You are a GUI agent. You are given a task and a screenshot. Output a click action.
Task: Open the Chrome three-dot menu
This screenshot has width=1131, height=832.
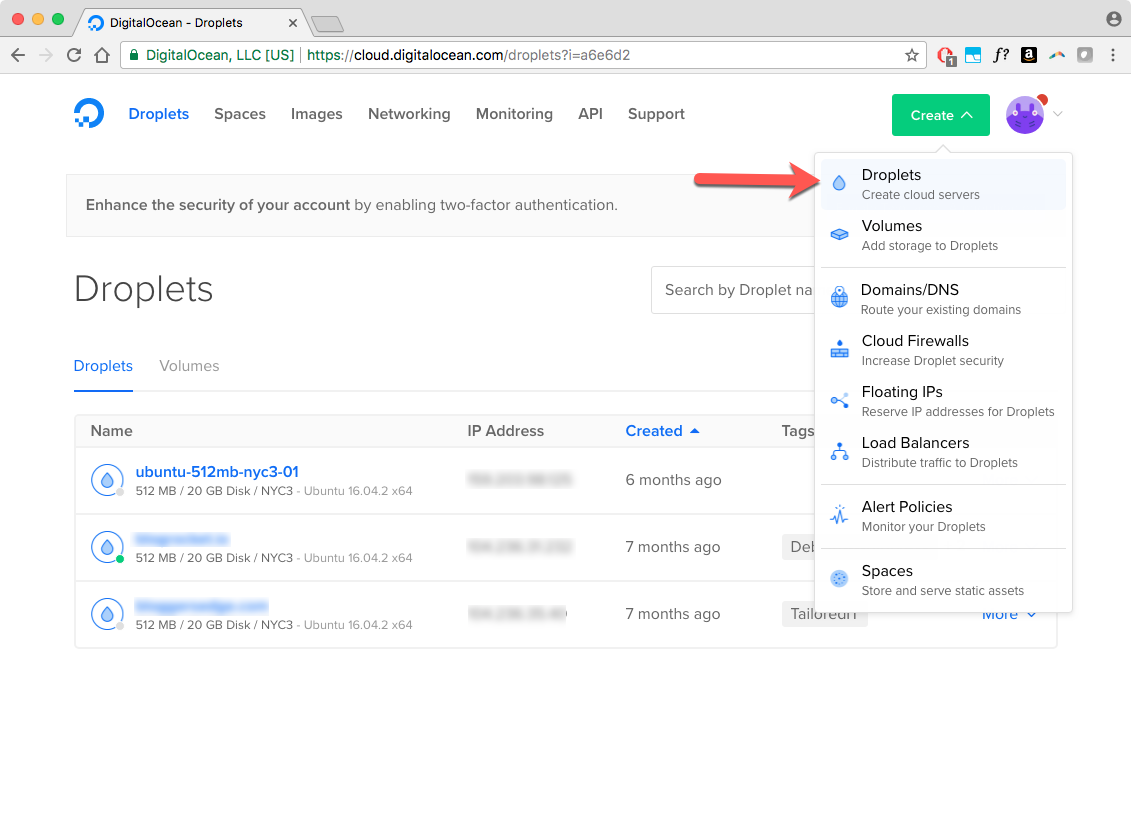(1113, 55)
